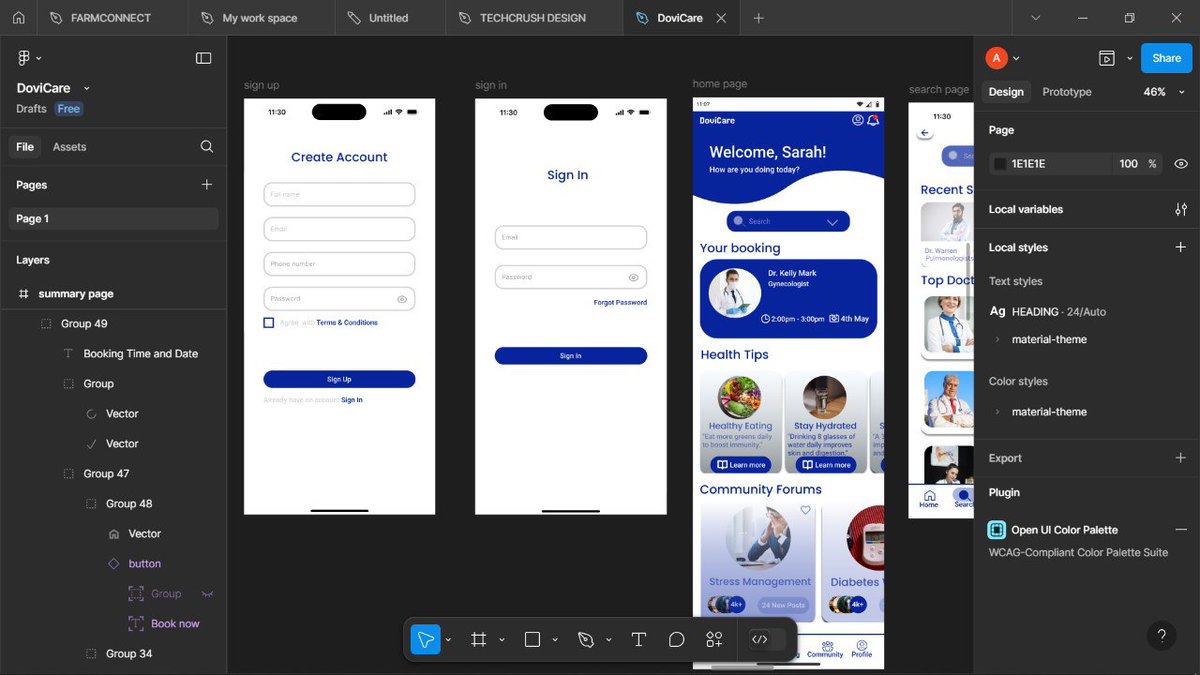Click the Share button

pos(1166,58)
